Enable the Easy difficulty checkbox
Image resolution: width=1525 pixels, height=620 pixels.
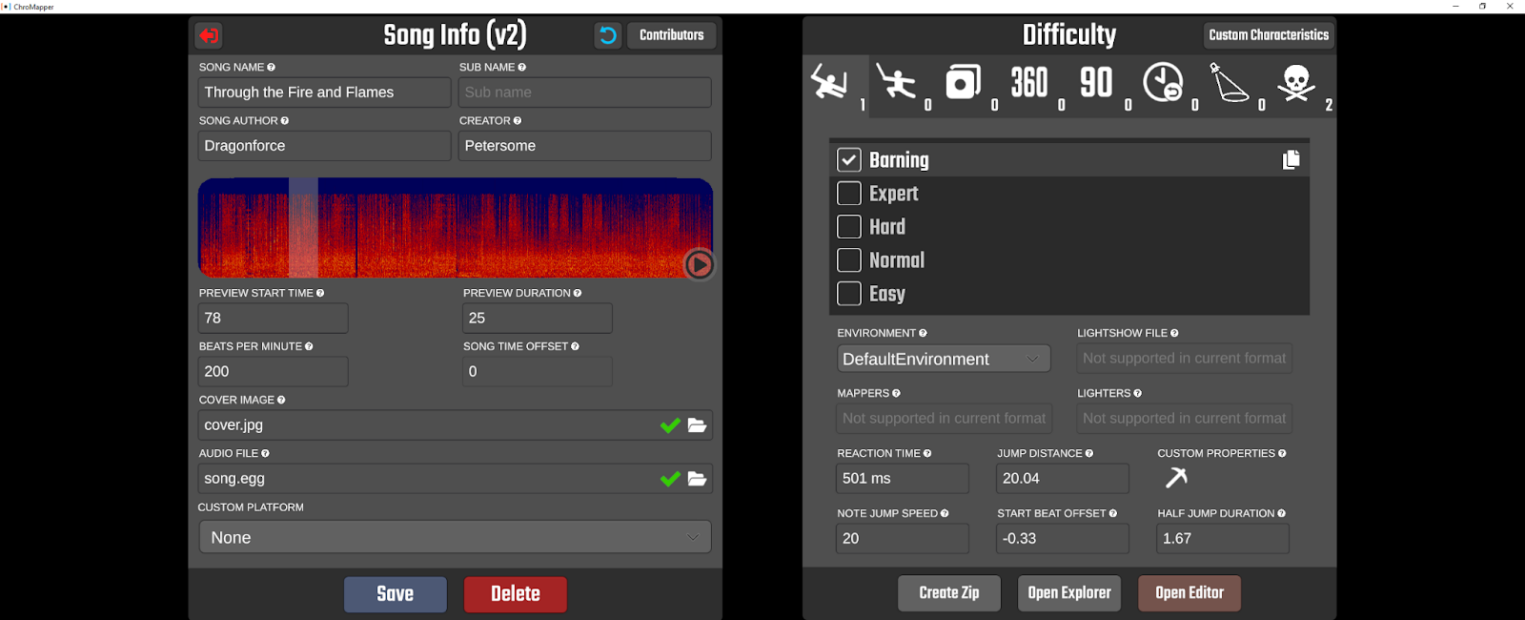pos(849,294)
